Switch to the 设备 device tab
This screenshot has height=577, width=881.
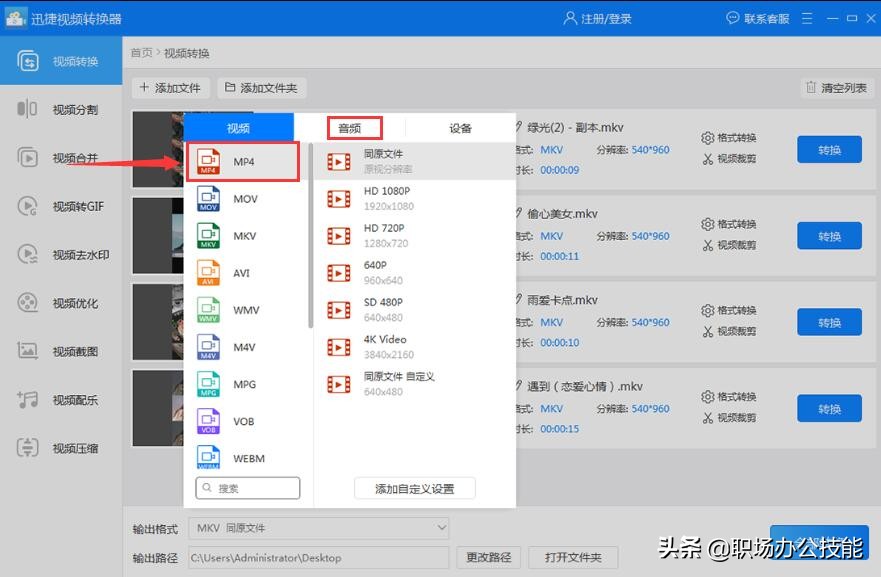[x=460, y=127]
